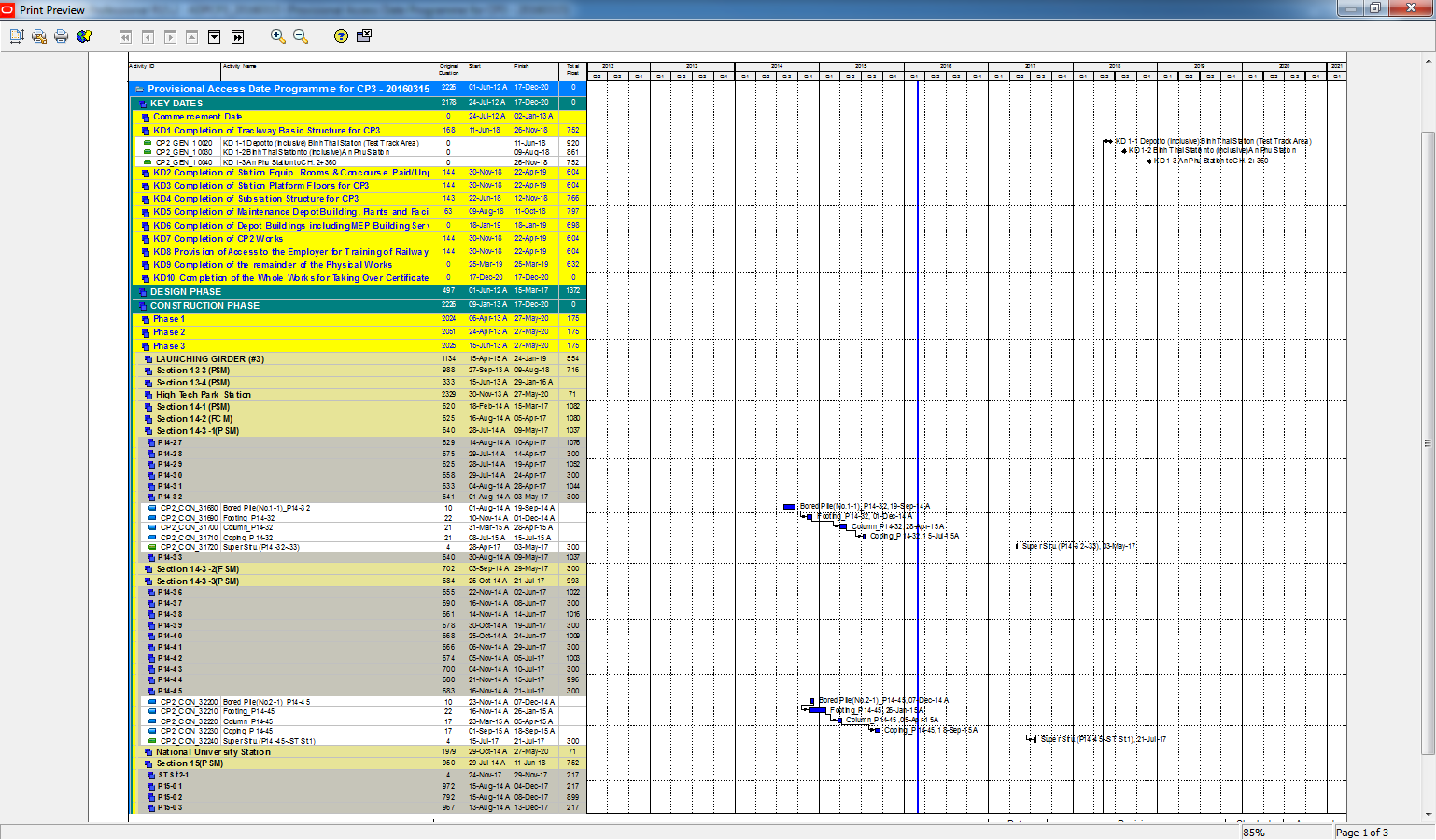Open Help with the question mark icon
This screenshot has width=1436, height=840.
(x=341, y=36)
